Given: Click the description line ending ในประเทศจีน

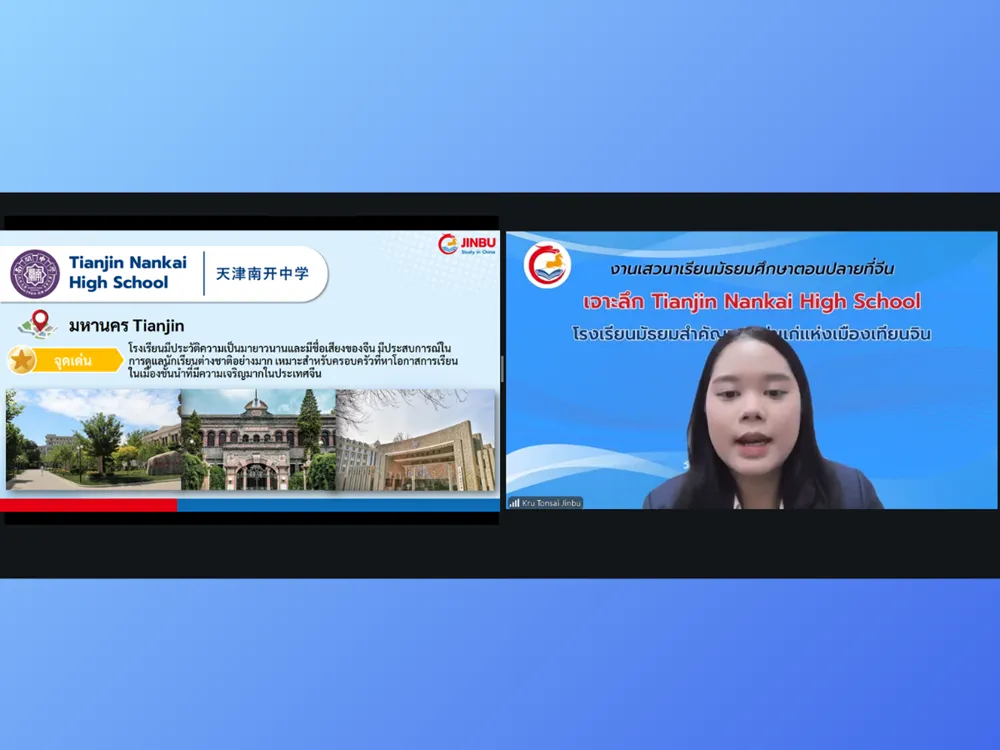Looking at the screenshot, I should coord(224,374).
